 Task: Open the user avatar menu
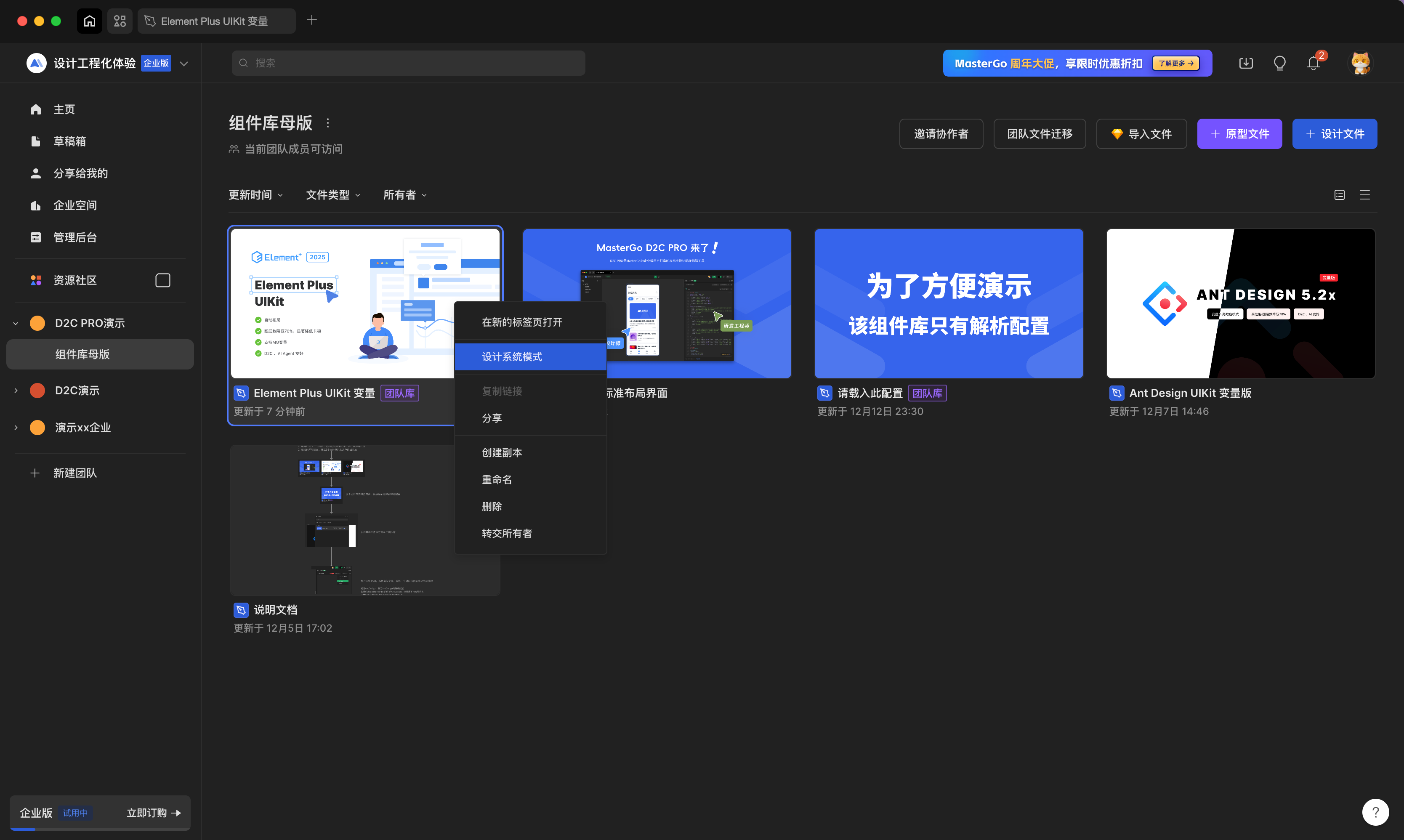point(1360,63)
